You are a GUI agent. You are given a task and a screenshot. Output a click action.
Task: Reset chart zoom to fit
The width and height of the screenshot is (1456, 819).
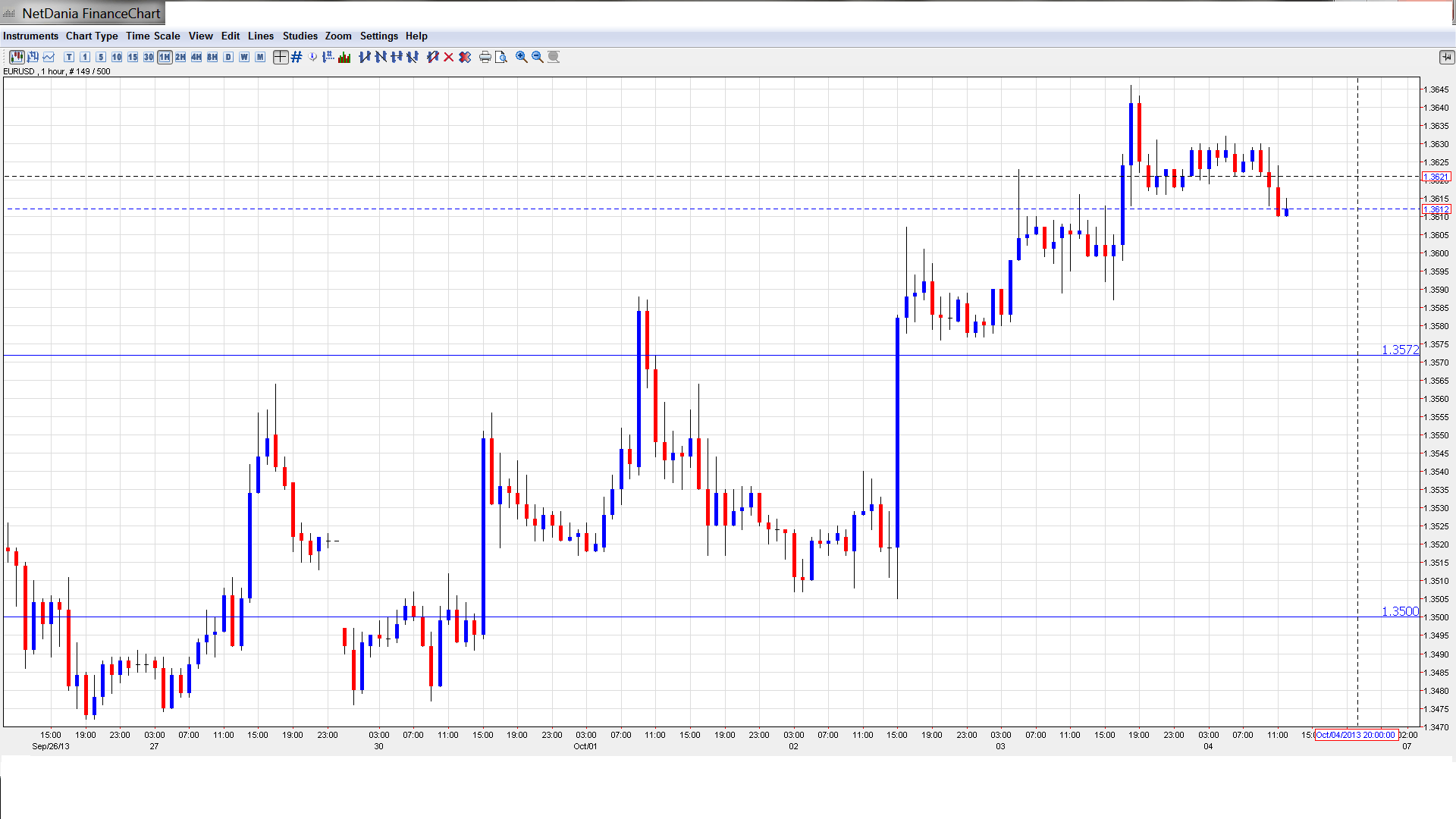[554, 57]
